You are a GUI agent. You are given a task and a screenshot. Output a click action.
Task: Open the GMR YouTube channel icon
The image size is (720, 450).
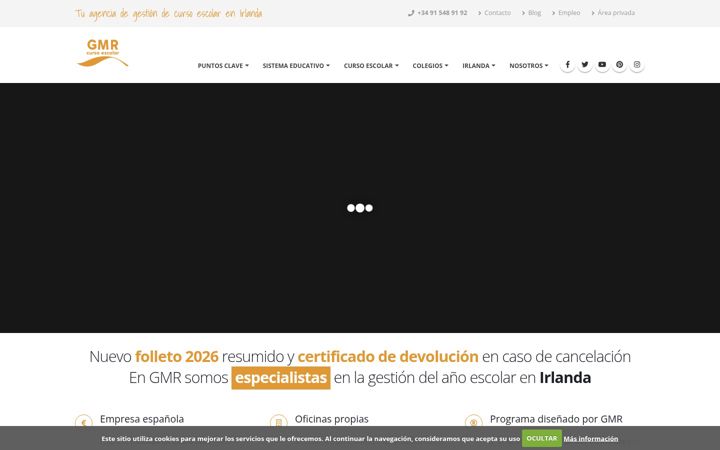[602, 65]
